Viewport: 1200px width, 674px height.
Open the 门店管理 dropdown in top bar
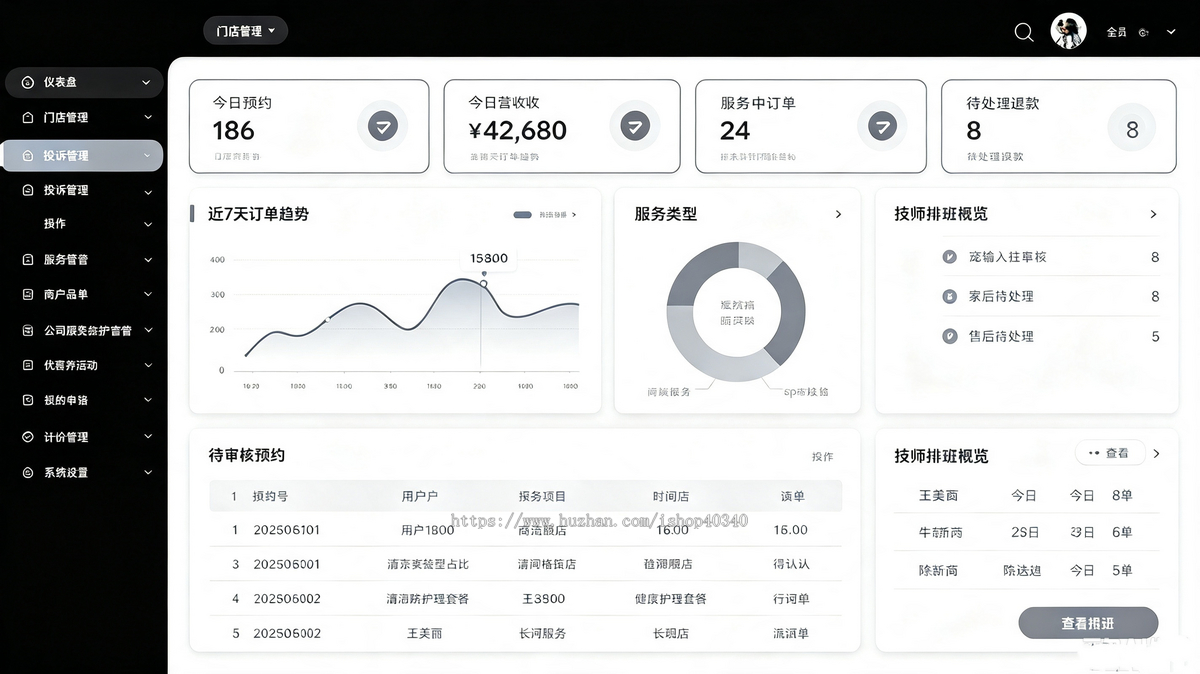pos(245,31)
